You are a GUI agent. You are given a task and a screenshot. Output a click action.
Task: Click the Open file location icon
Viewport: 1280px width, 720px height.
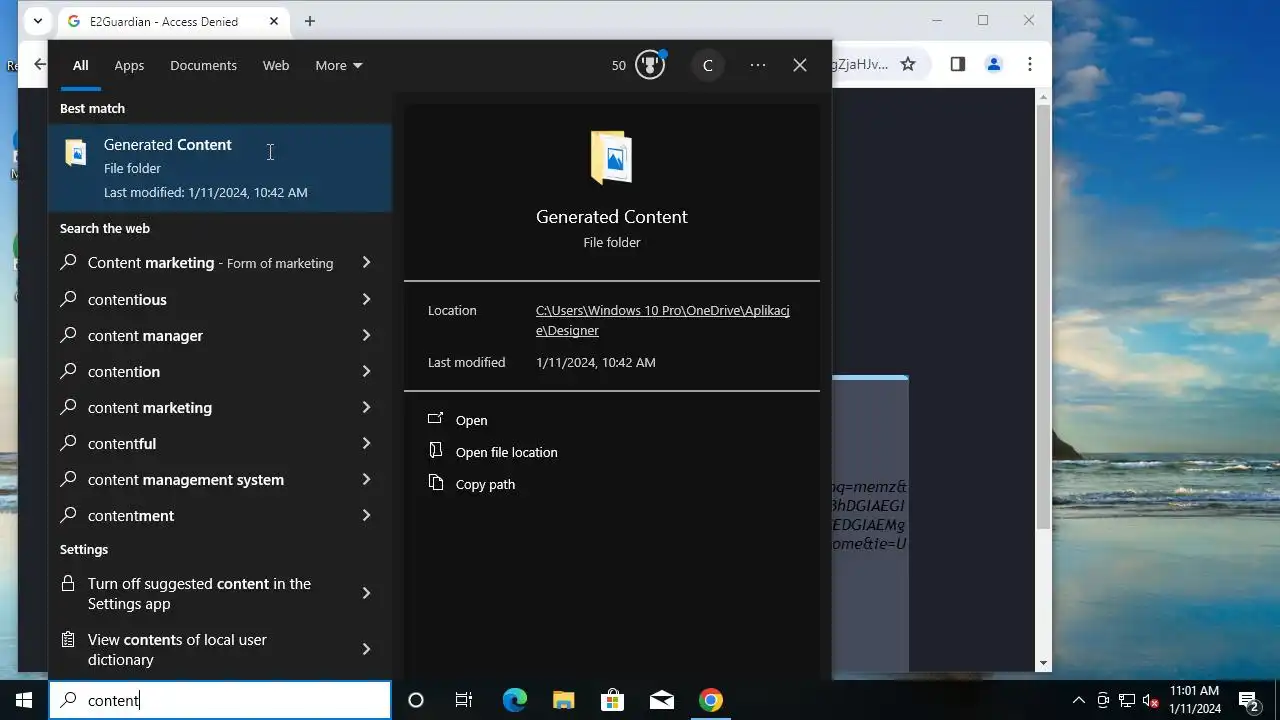pos(435,451)
